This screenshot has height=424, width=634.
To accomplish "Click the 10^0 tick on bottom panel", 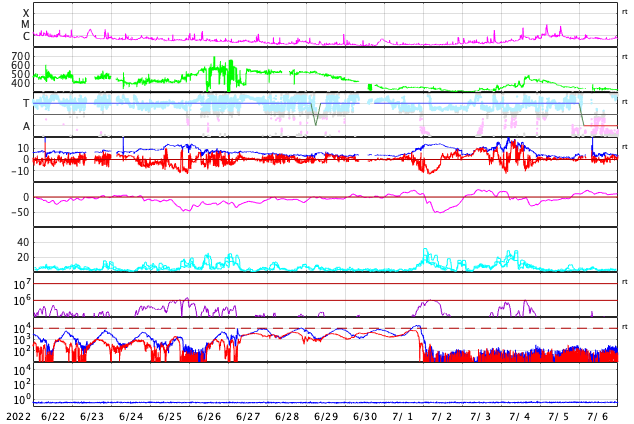I will (x=22, y=401).
